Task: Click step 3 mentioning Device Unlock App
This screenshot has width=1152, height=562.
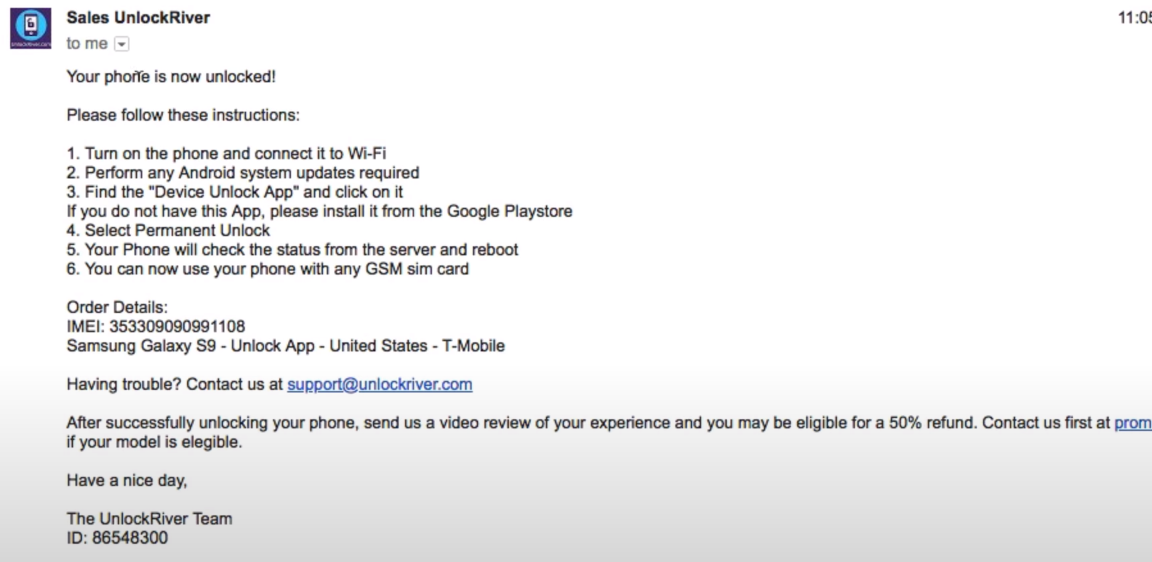Action: pos(235,192)
